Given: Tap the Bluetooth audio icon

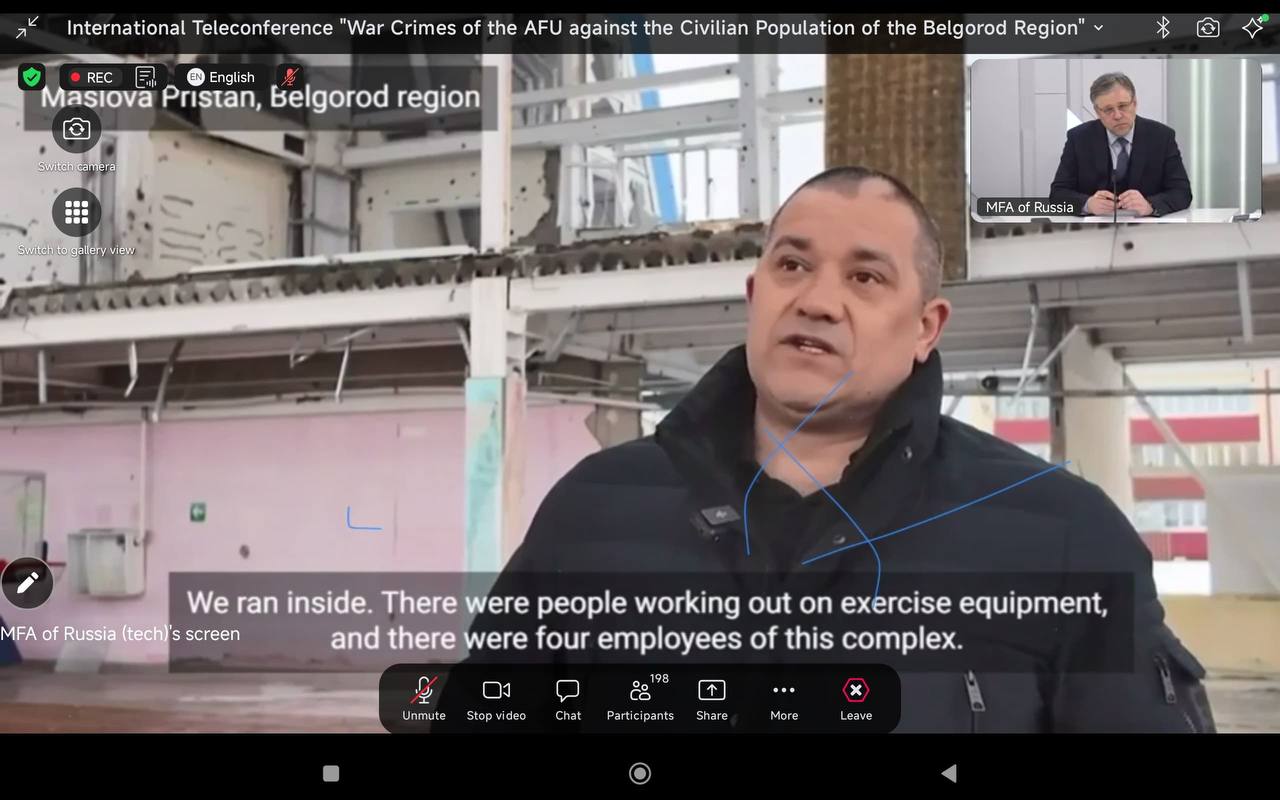Looking at the screenshot, I should pyautogui.click(x=1163, y=27).
